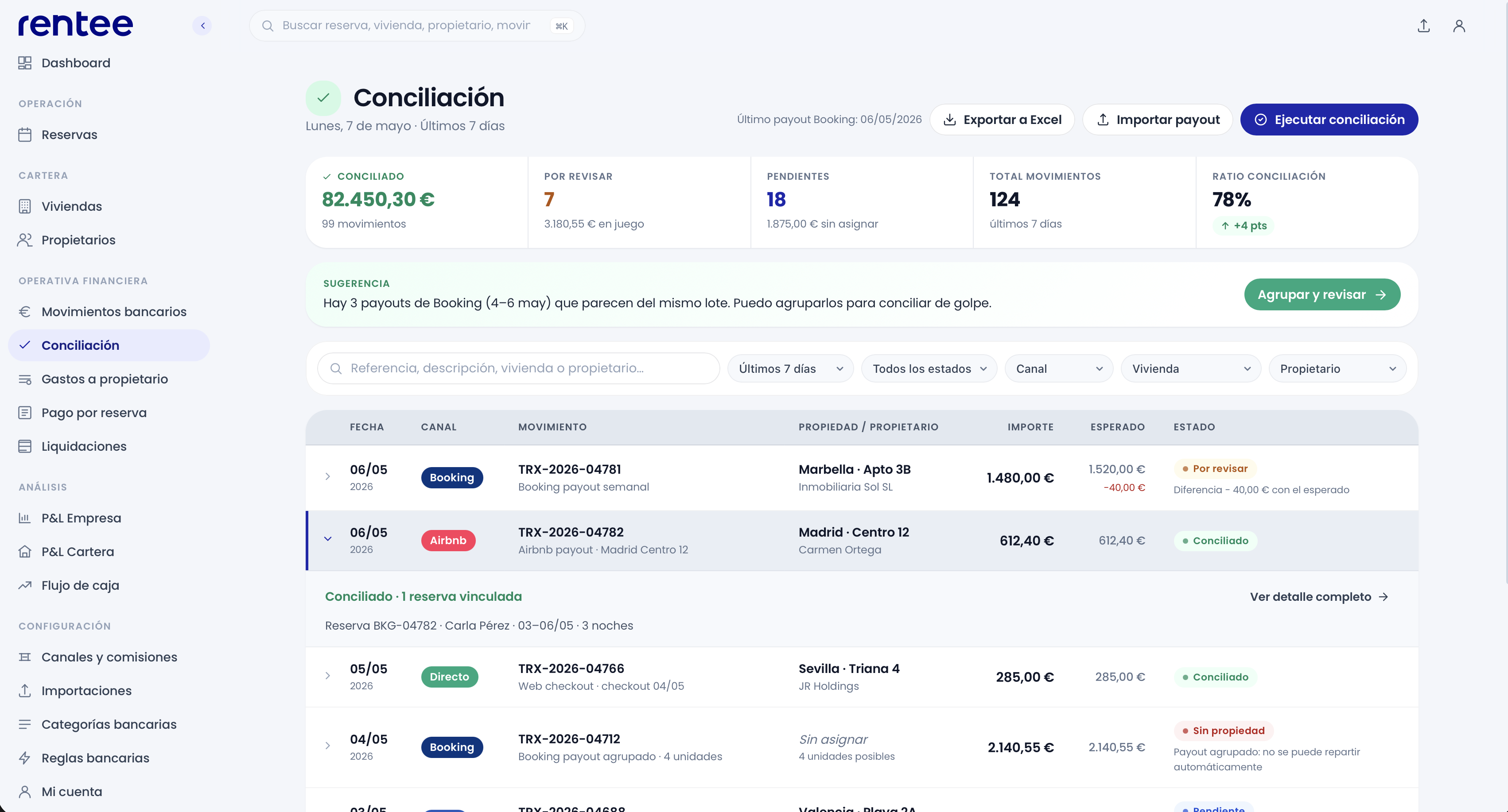Click the Directo channel tag

point(450,677)
